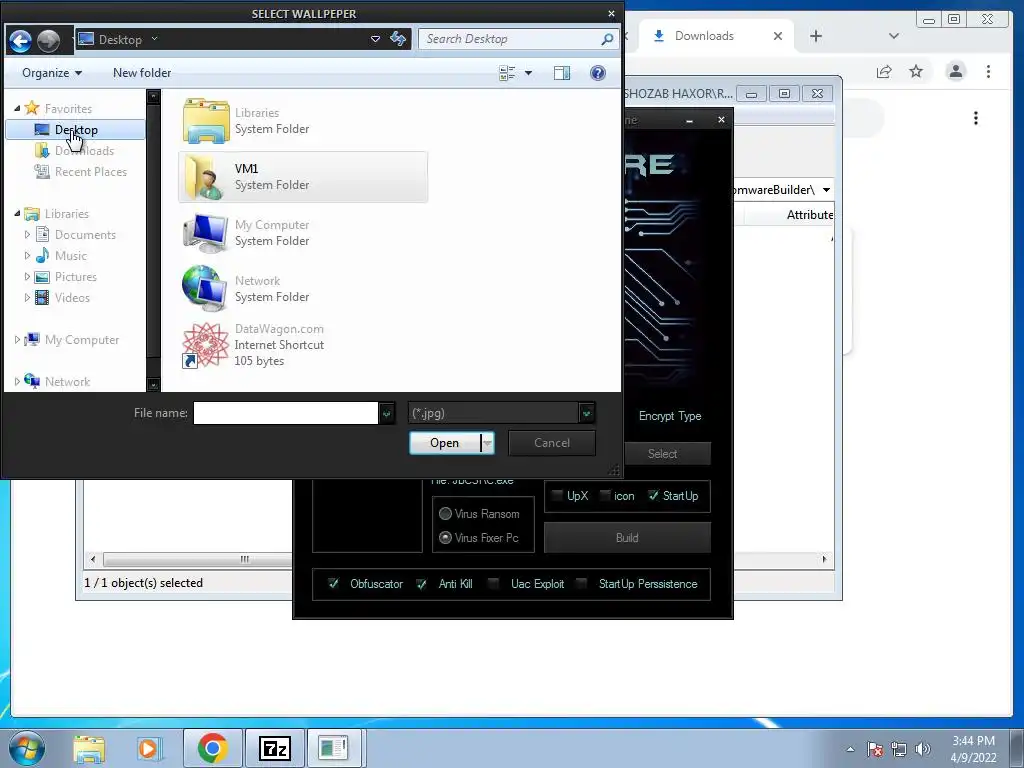
Task: Collapse the Favorites tree group
Action: (x=17, y=109)
